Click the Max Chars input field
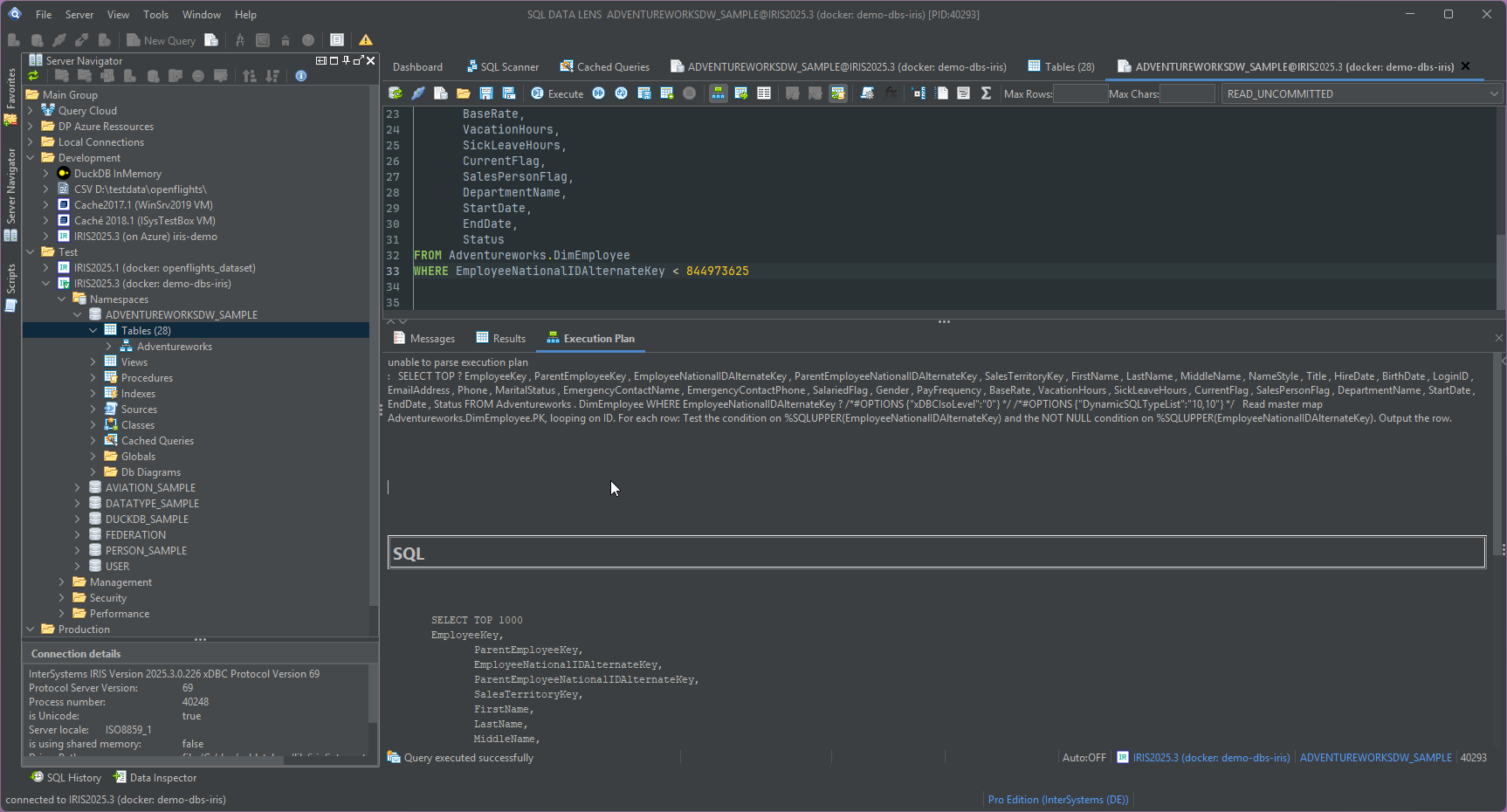The image size is (1507, 812). click(x=1187, y=93)
